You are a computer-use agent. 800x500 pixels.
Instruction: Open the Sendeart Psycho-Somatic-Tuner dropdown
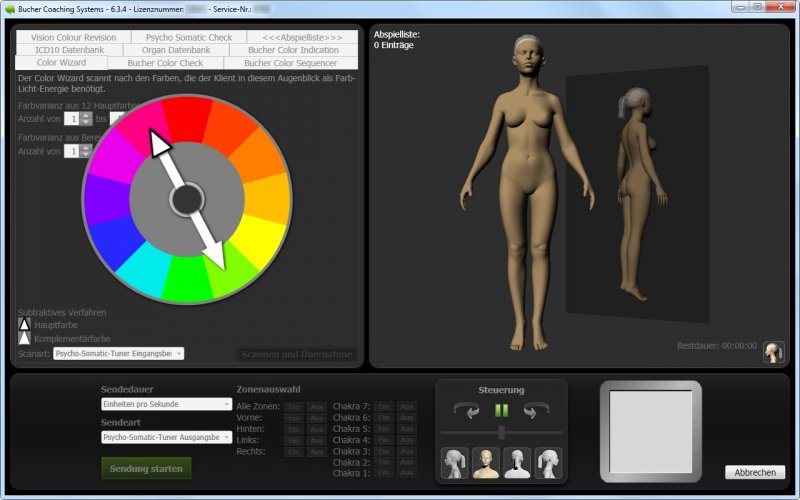pos(166,437)
